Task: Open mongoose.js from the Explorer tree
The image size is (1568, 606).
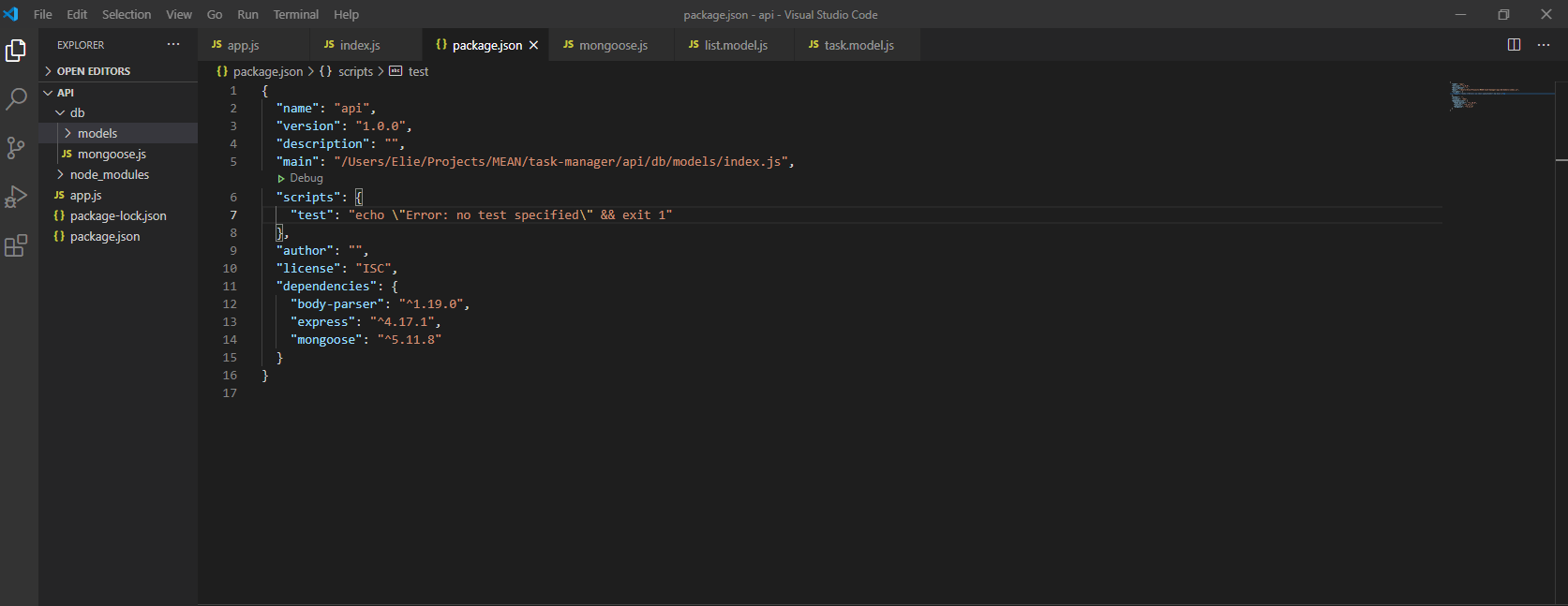Action: click(112, 154)
